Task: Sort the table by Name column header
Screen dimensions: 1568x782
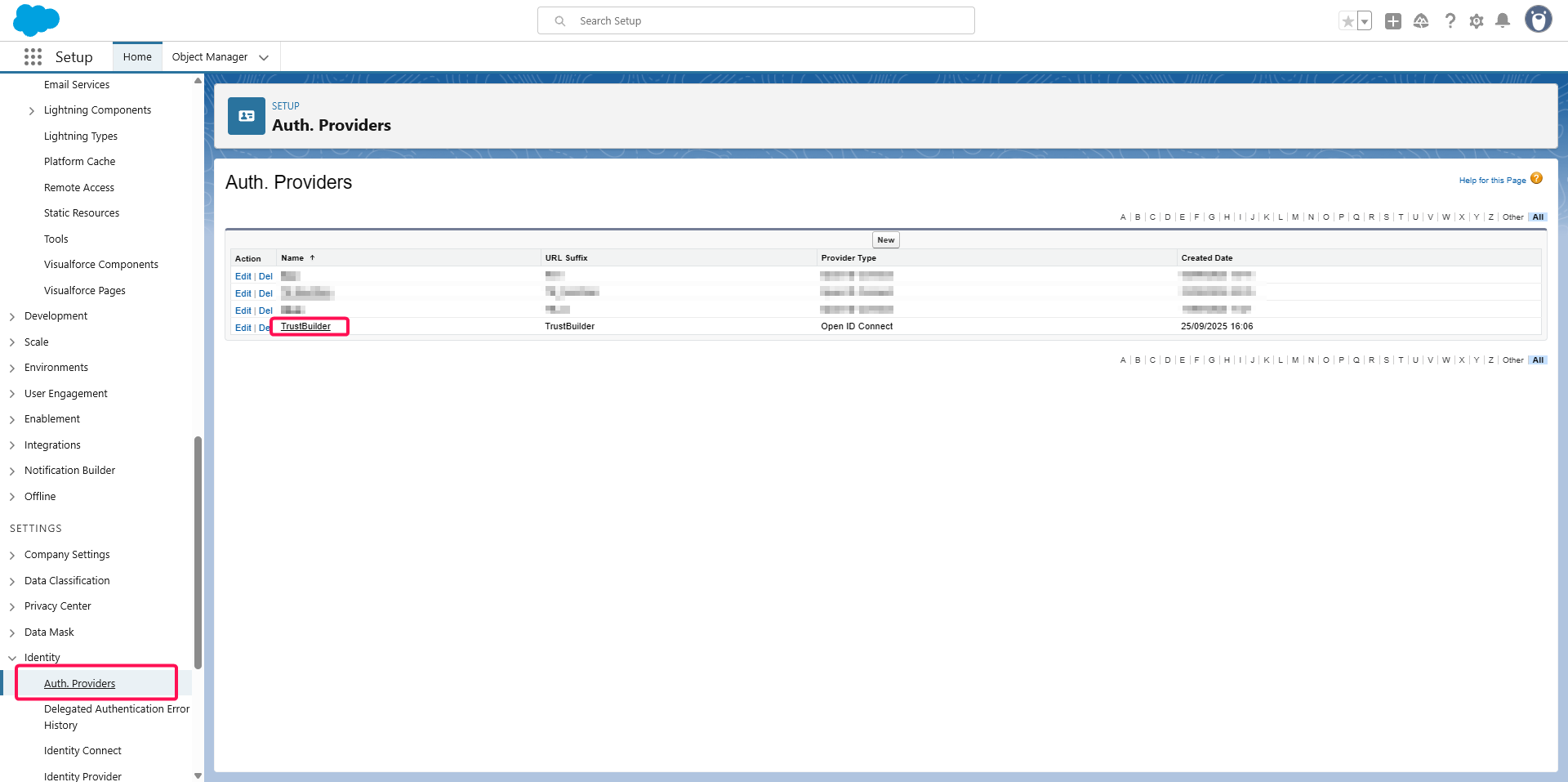Action: (x=292, y=258)
